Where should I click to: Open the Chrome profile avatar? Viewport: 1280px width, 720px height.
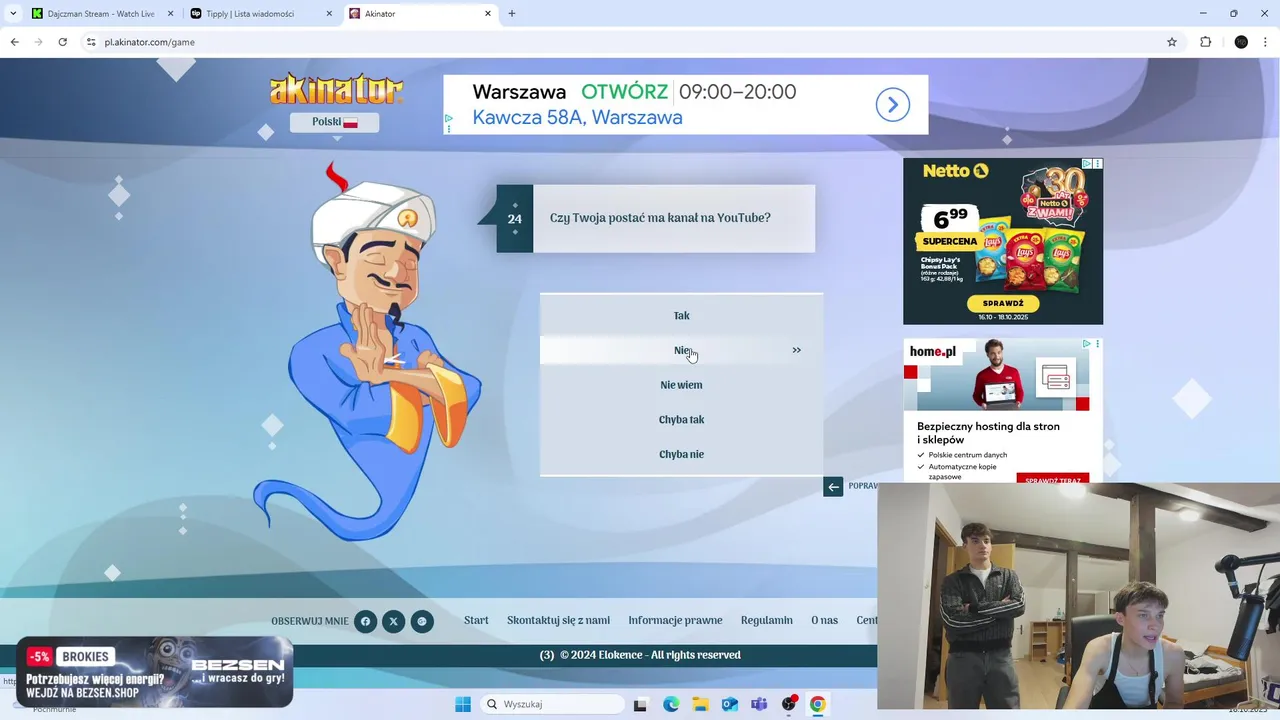pyautogui.click(x=1241, y=42)
